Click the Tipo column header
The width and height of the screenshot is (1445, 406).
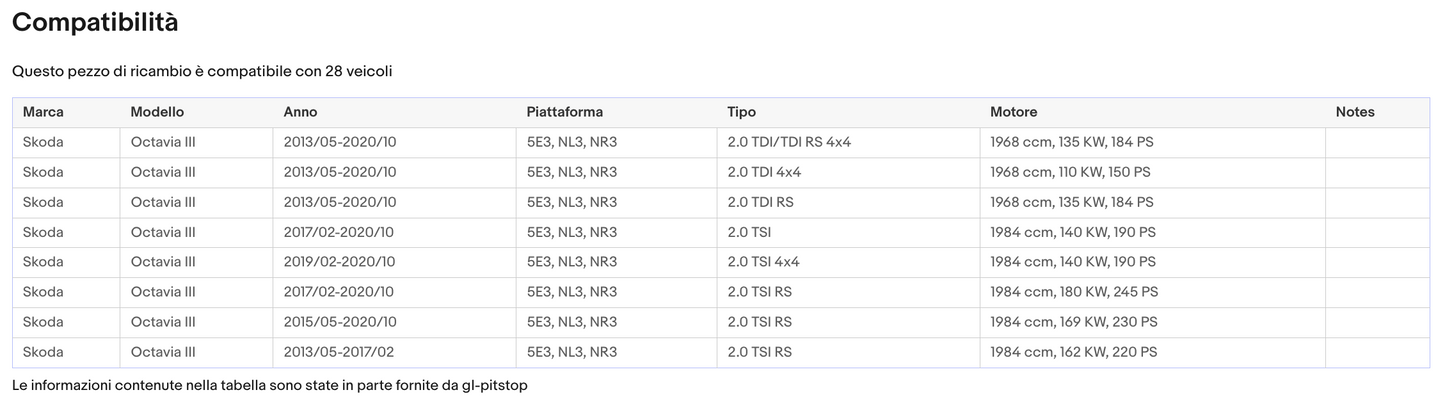coord(741,112)
